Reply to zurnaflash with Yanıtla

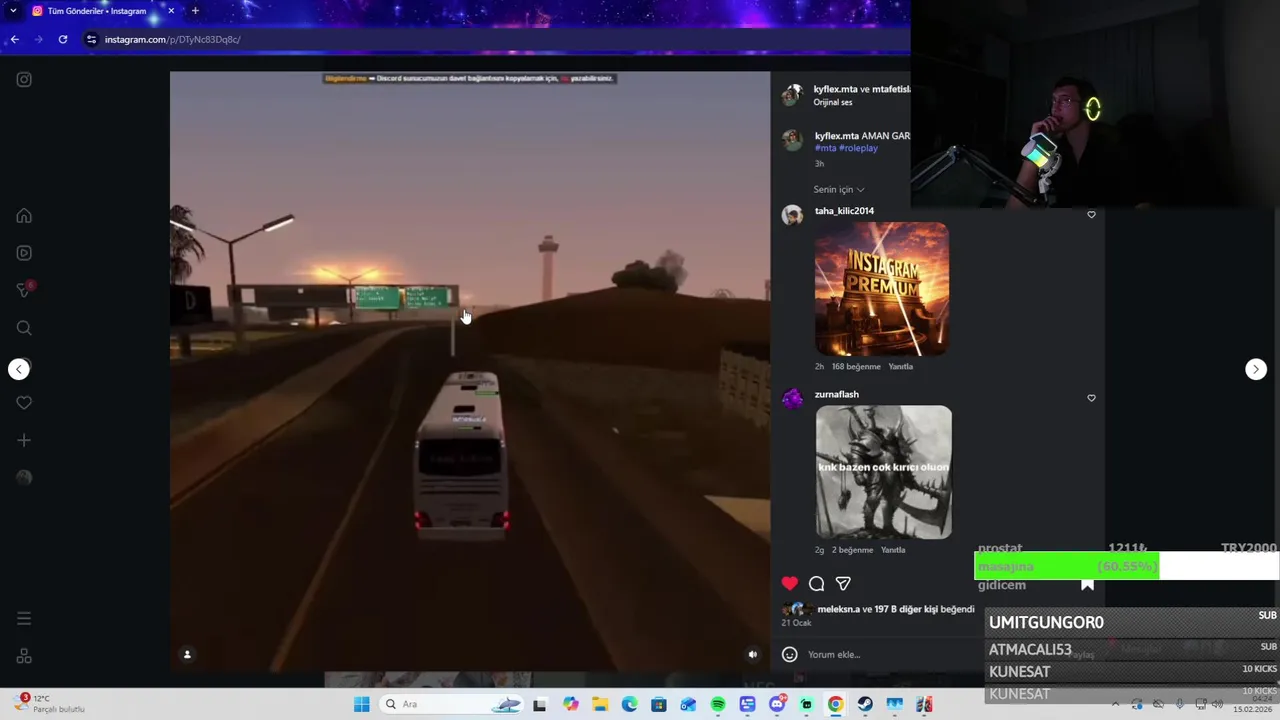point(893,550)
